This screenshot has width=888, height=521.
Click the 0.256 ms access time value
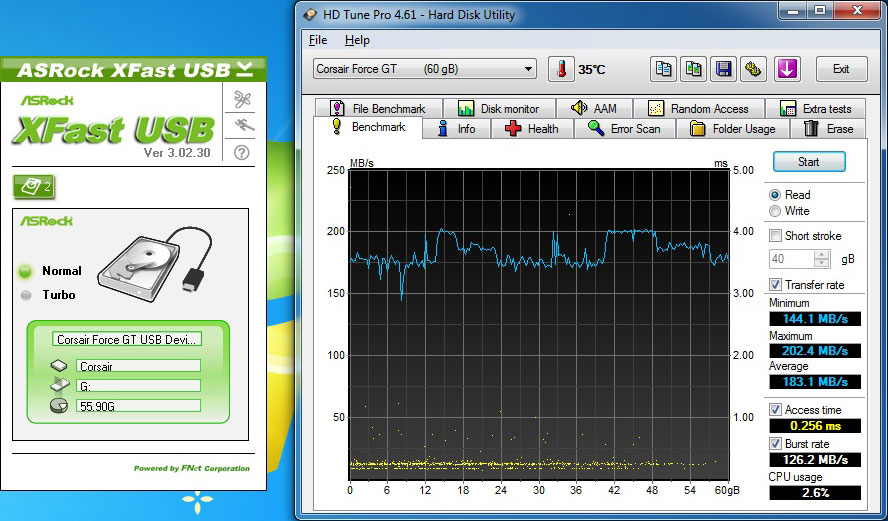coord(815,426)
